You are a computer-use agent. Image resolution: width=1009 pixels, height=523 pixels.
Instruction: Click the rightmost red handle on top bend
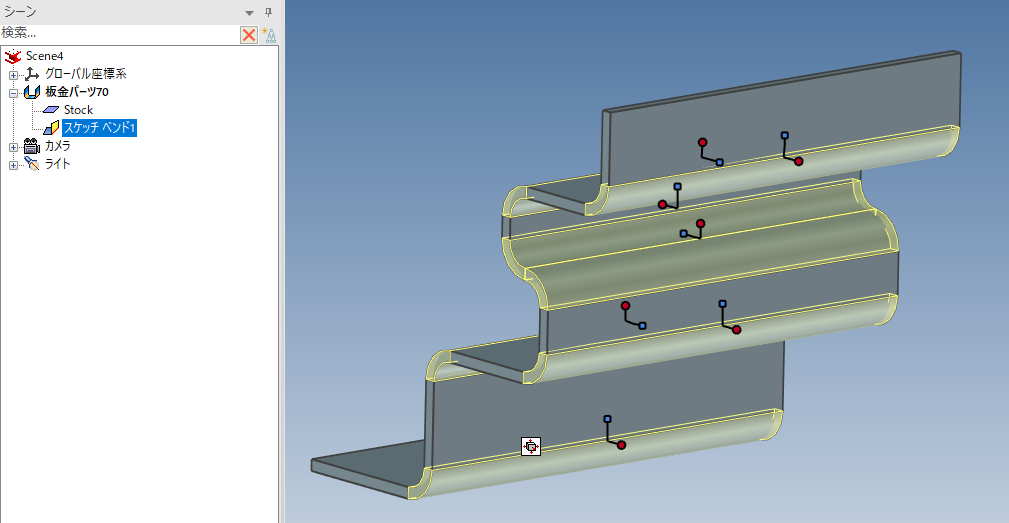point(798,161)
